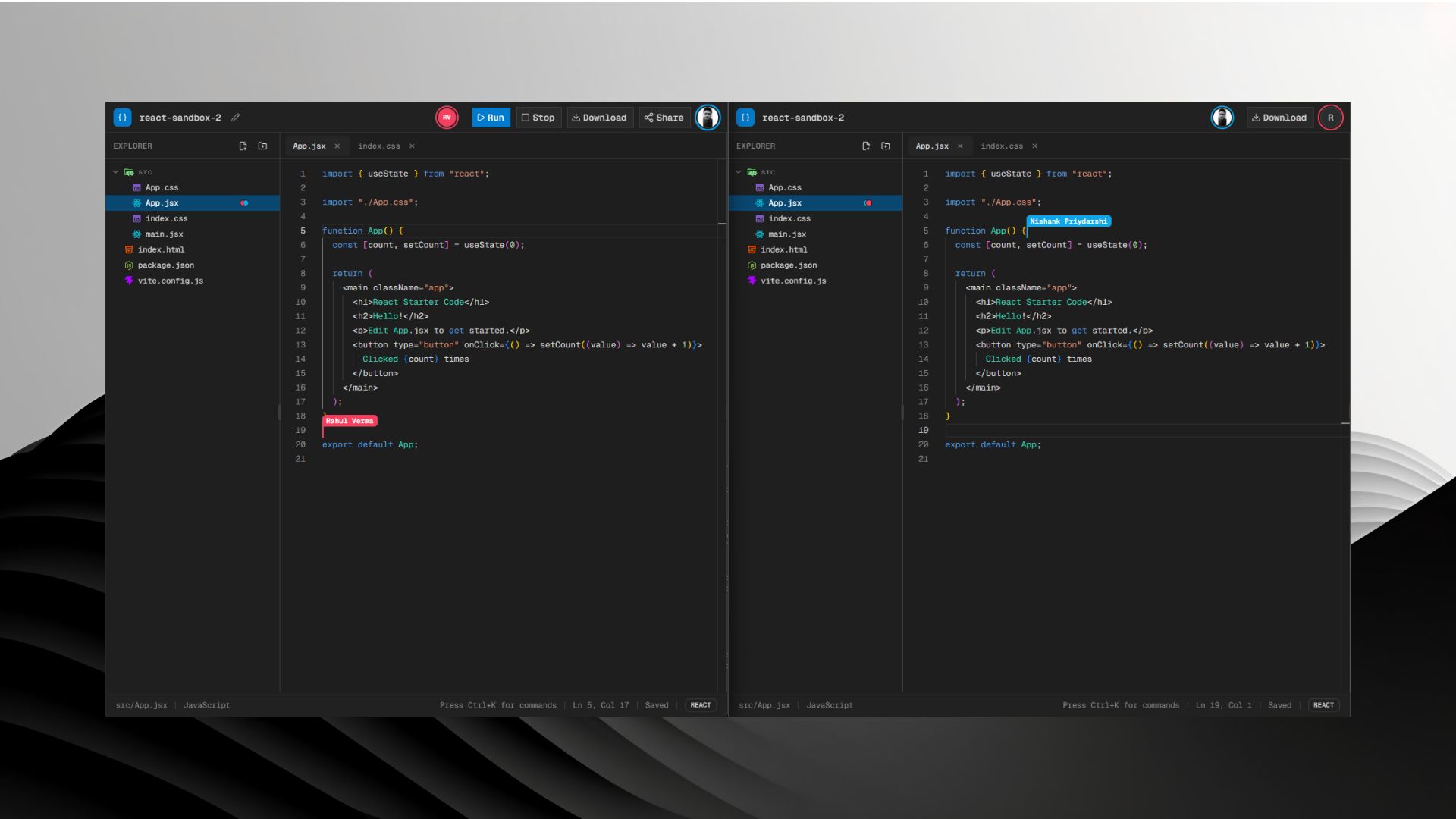Open index.css in left explorer
Screen dimensions: 1456x819
[193, 218]
